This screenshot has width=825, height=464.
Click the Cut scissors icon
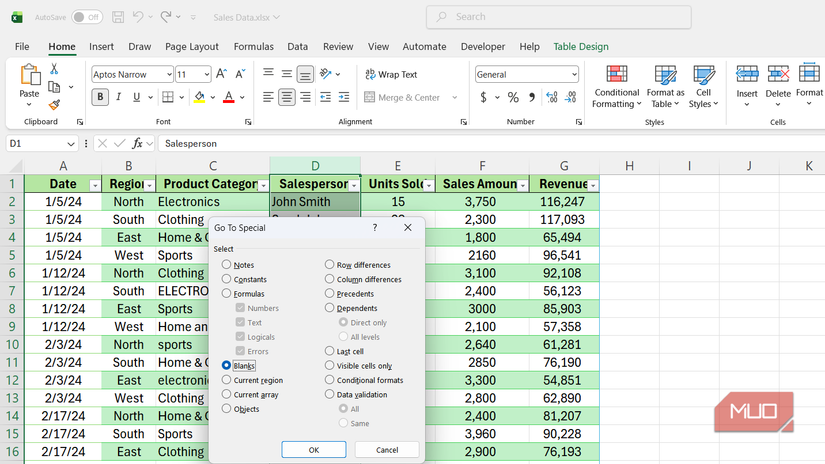tap(54, 68)
